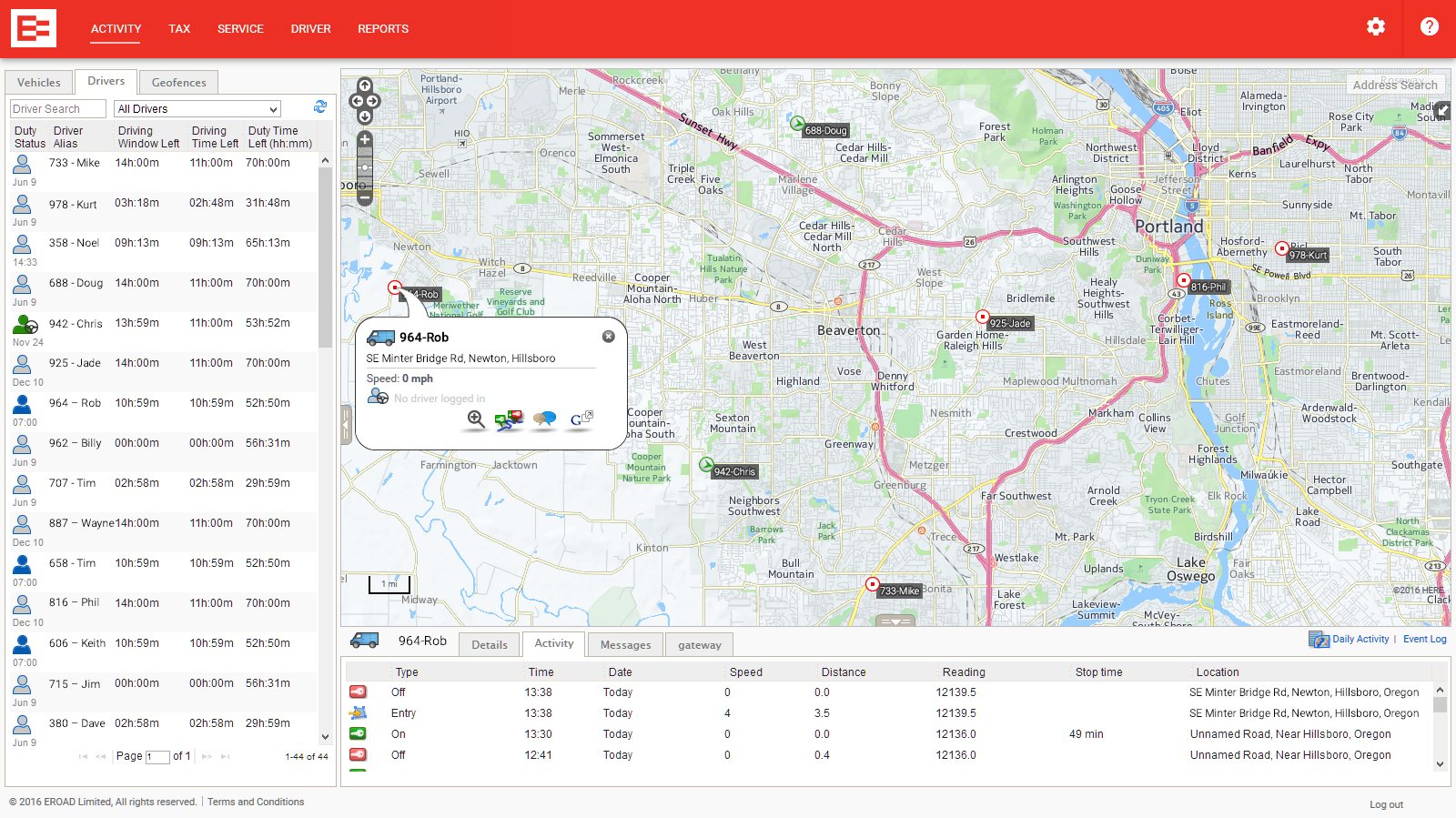Screen dimensions: 1456x818
Task: Toggle map fullscreen expand button
Action: (1442, 111)
